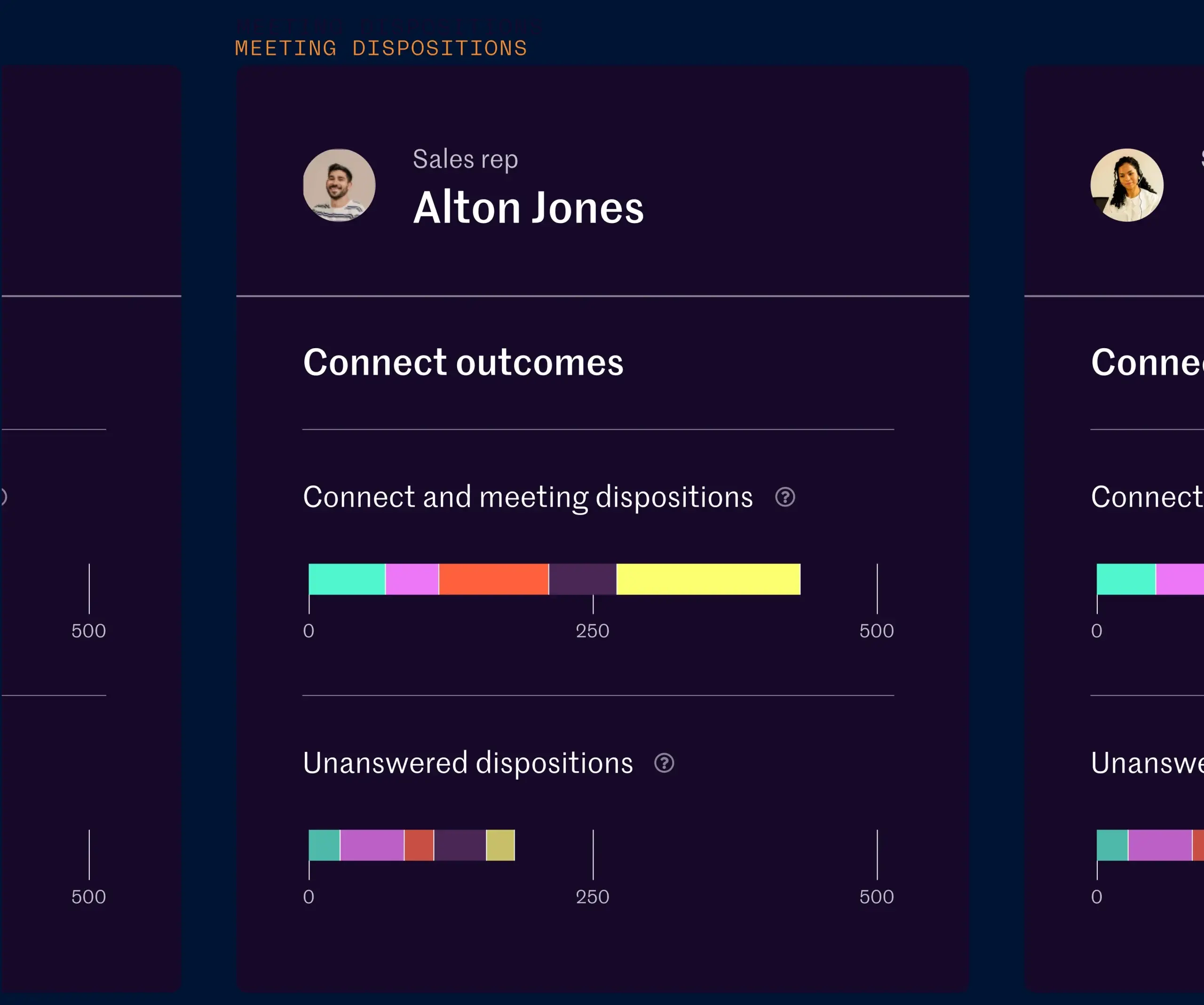The height and width of the screenshot is (1005, 1204).
Task: Click the cyan bar segment in the right card
Action: click(x=1126, y=579)
